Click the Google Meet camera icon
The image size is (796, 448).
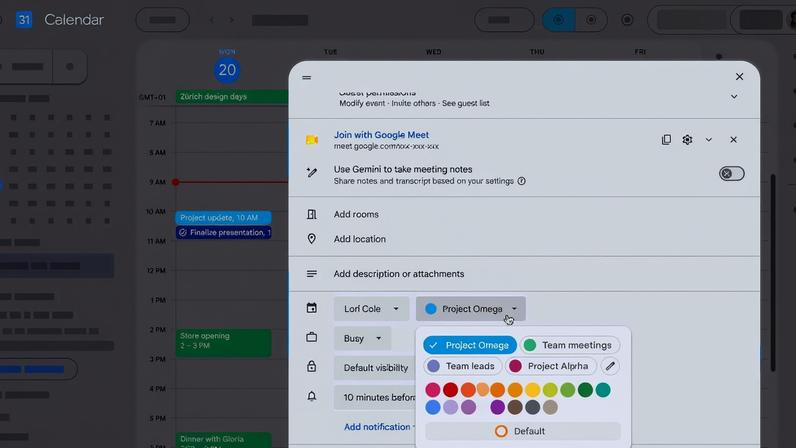pos(312,140)
